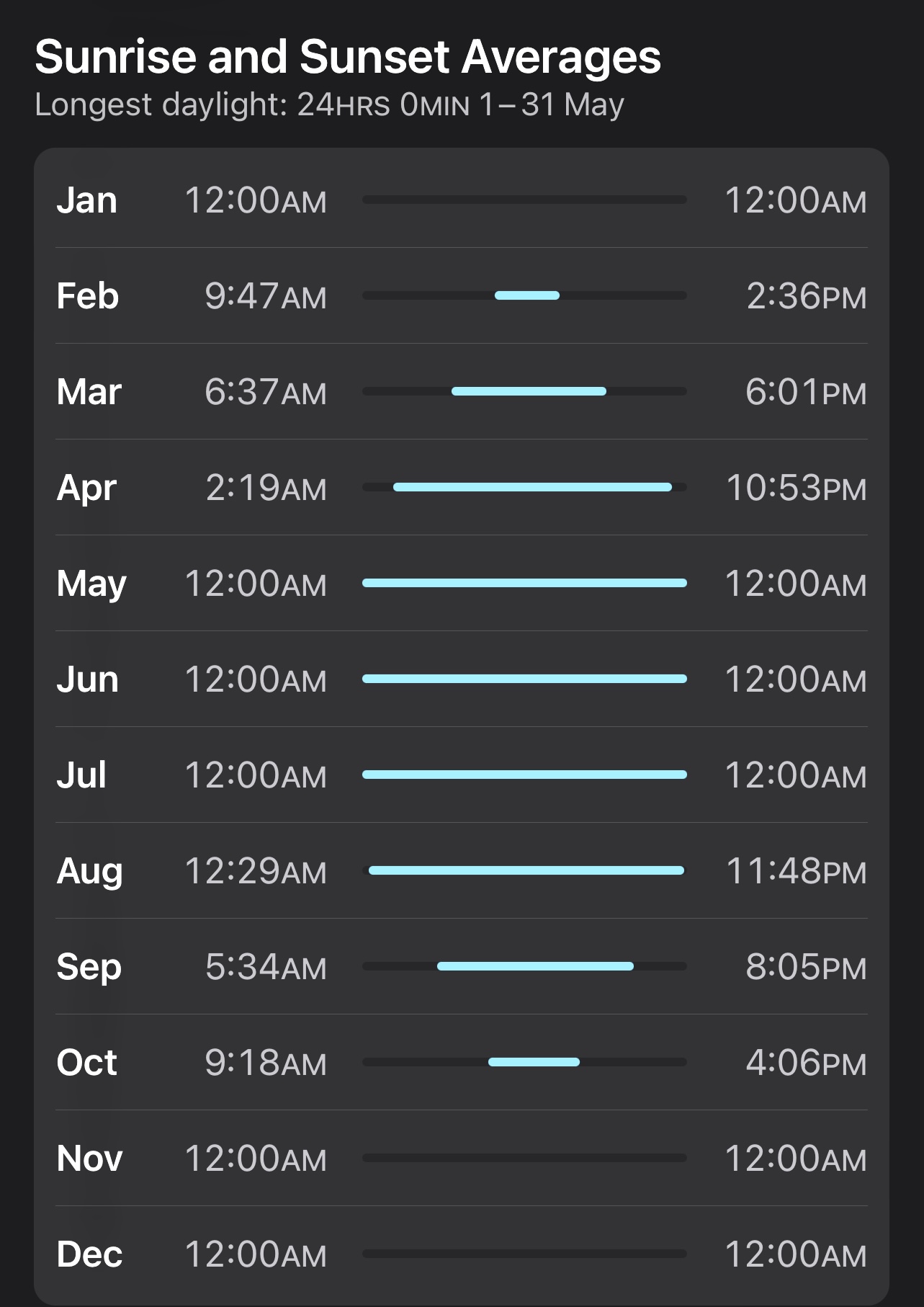Tap the Longest daylight subtitle text
Screen dimensions: 924x1307
329,105
